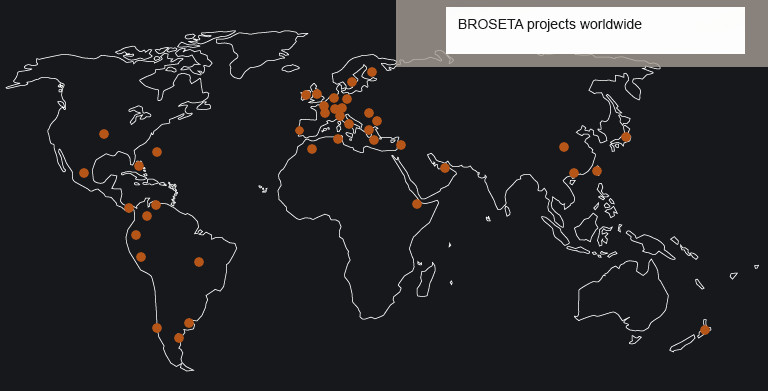Image resolution: width=768 pixels, height=391 pixels.
Task: Click the project dot on Taiwan
Action: coord(597,171)
